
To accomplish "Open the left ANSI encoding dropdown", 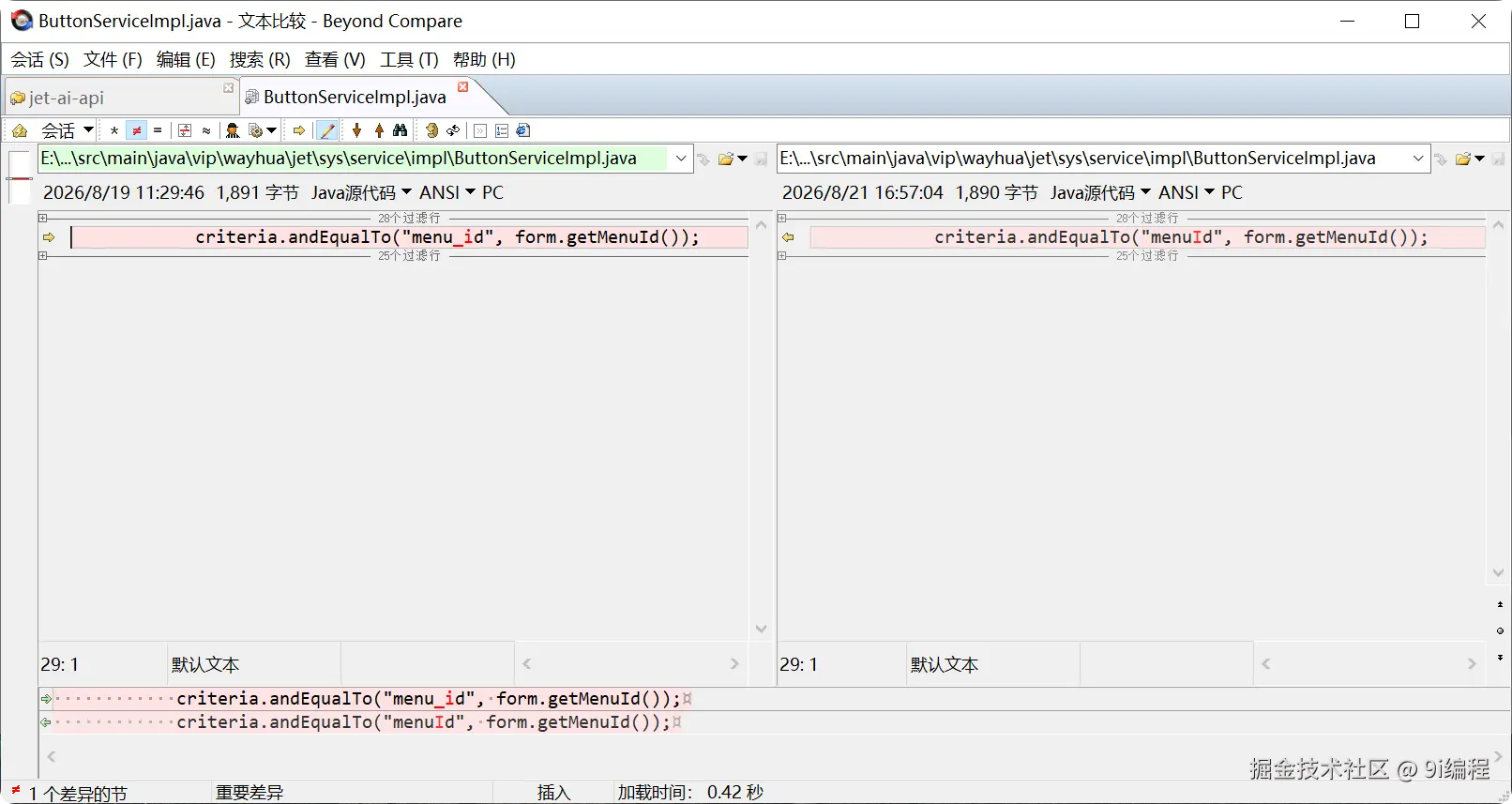I will [446, 192].
